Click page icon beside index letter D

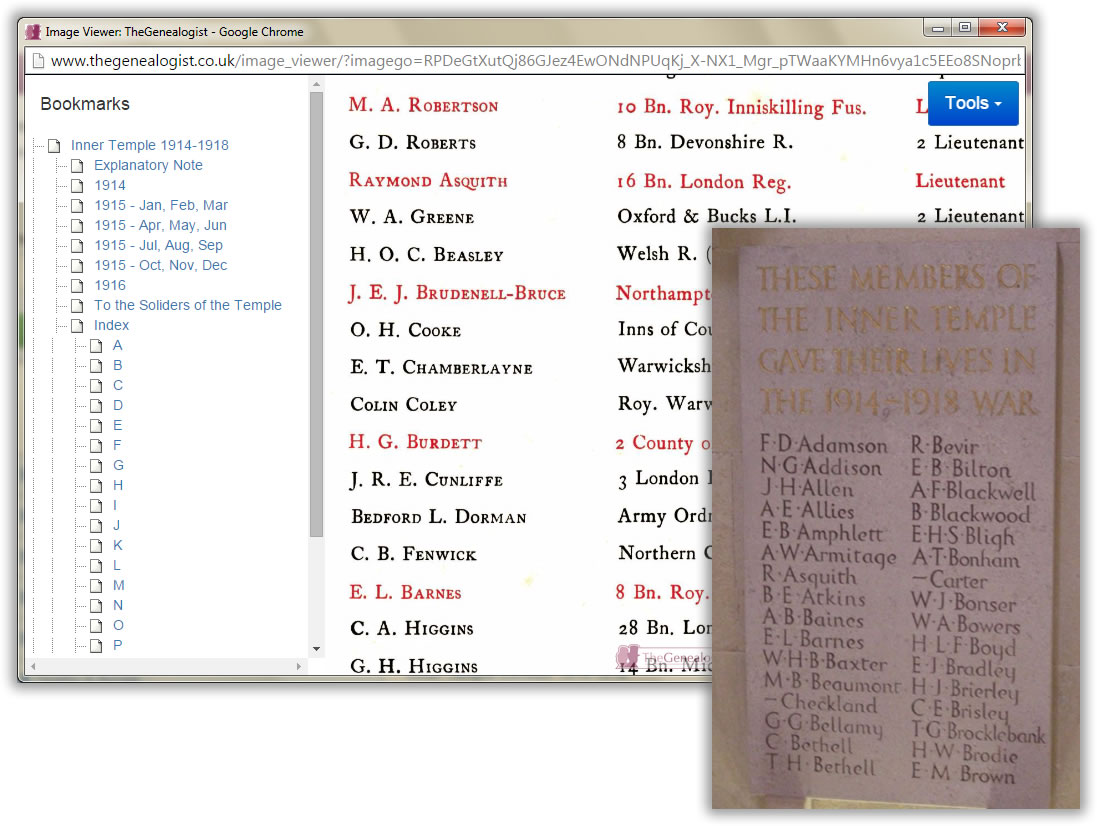tap(96, 406)
